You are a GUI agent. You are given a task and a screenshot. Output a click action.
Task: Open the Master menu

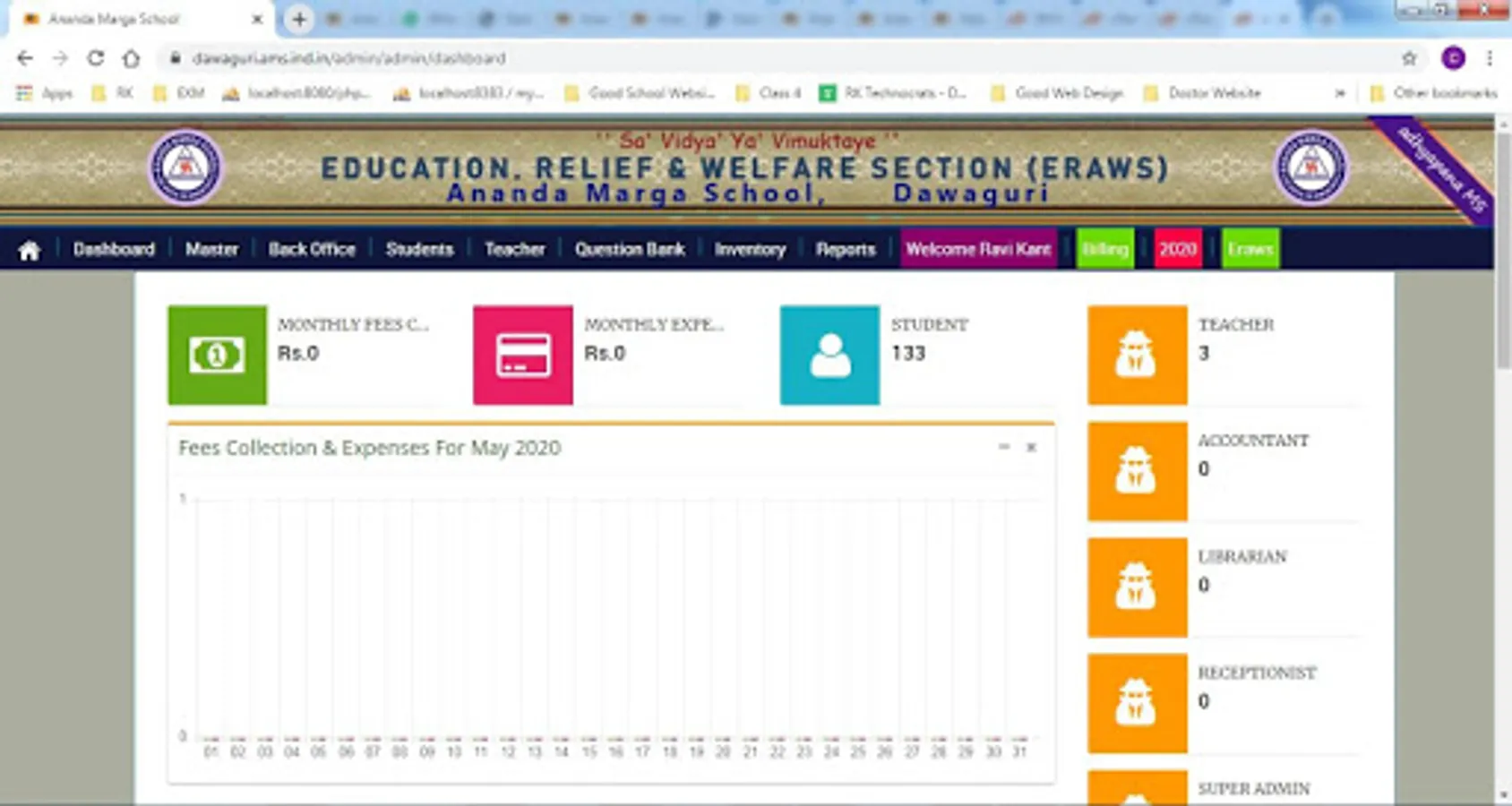[211, 249]
